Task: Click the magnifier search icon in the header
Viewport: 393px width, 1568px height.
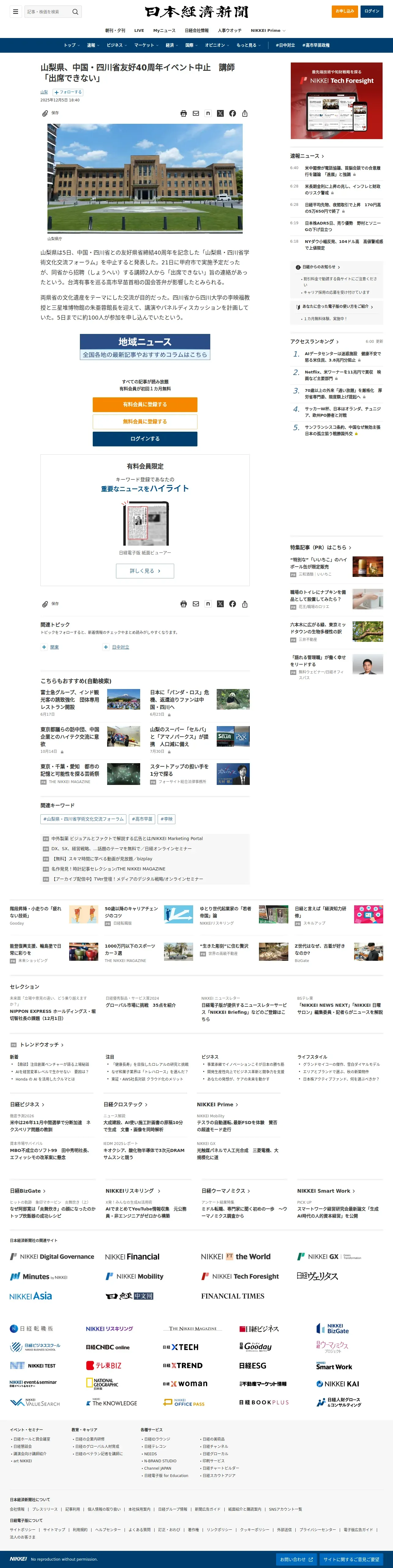Action: 75,12
